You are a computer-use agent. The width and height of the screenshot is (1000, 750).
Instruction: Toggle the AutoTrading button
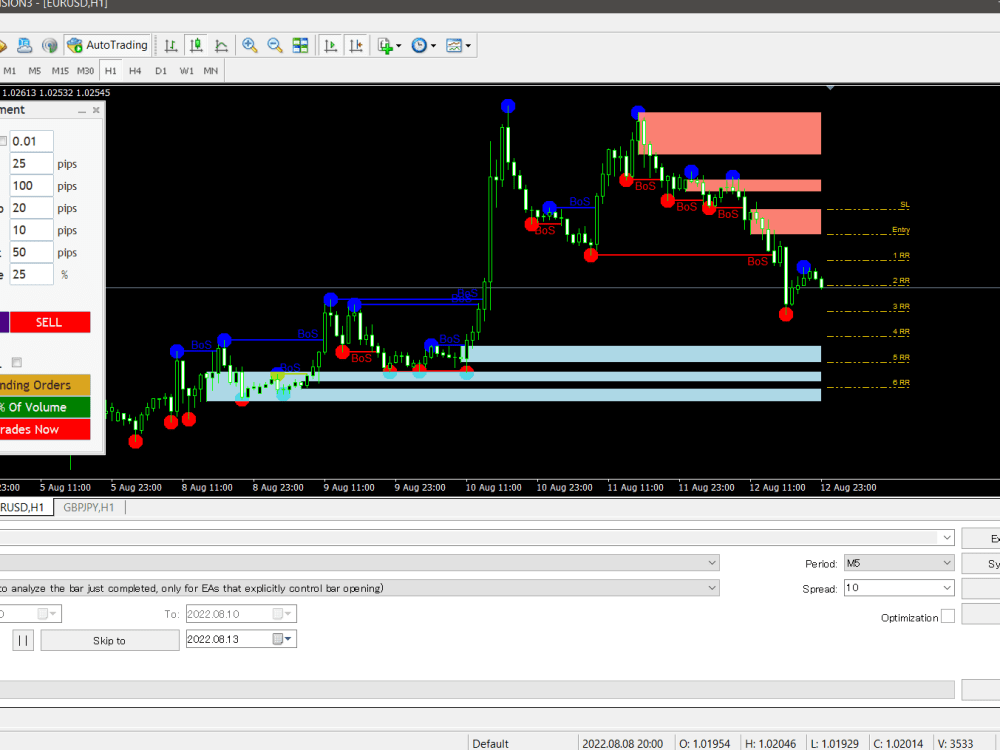(x=108, y=45)
